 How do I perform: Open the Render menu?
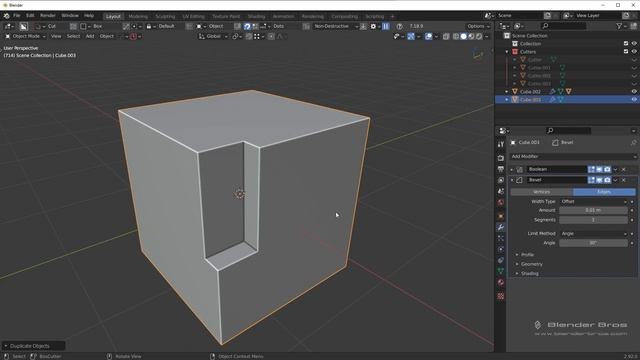[x=48, y=16]
